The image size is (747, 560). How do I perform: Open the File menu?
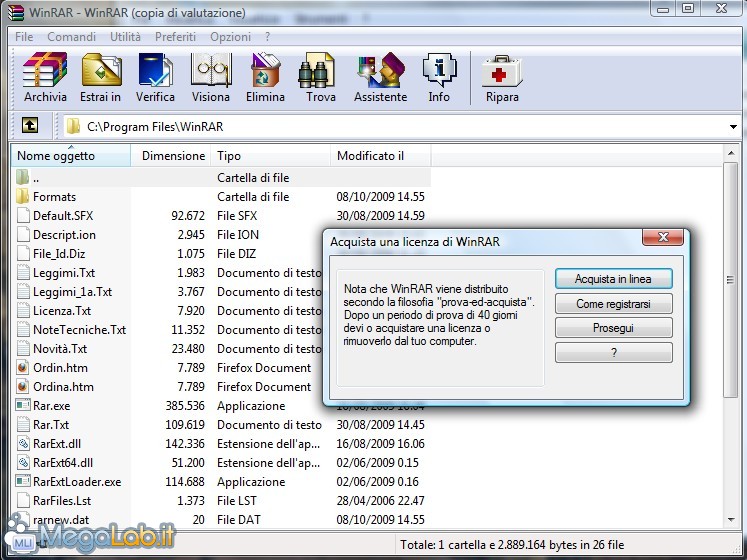point(24,37)
